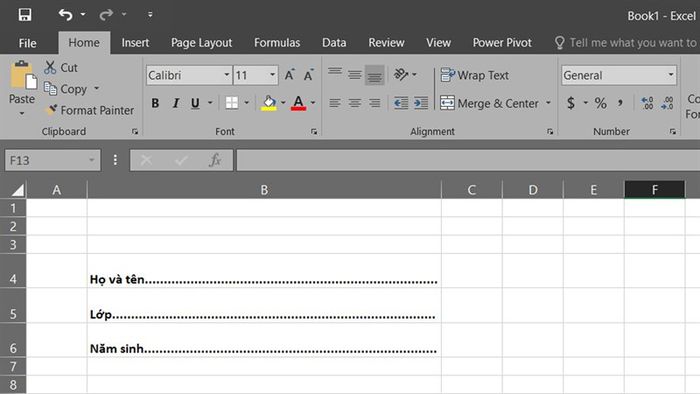700x394 pixels.
Task: Expand the General number format dropdown
Action: [671, 75]
